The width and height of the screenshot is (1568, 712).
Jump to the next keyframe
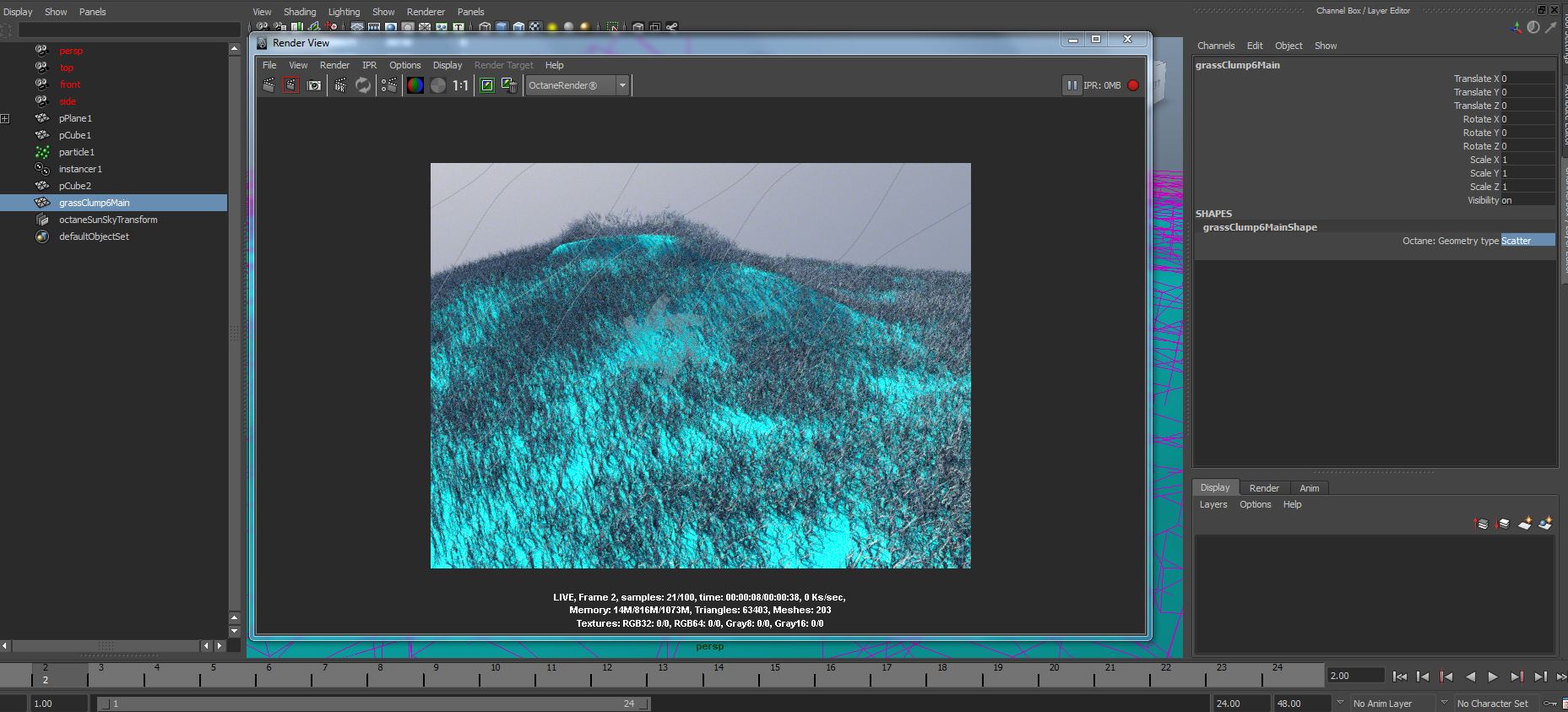(1516, 677)
